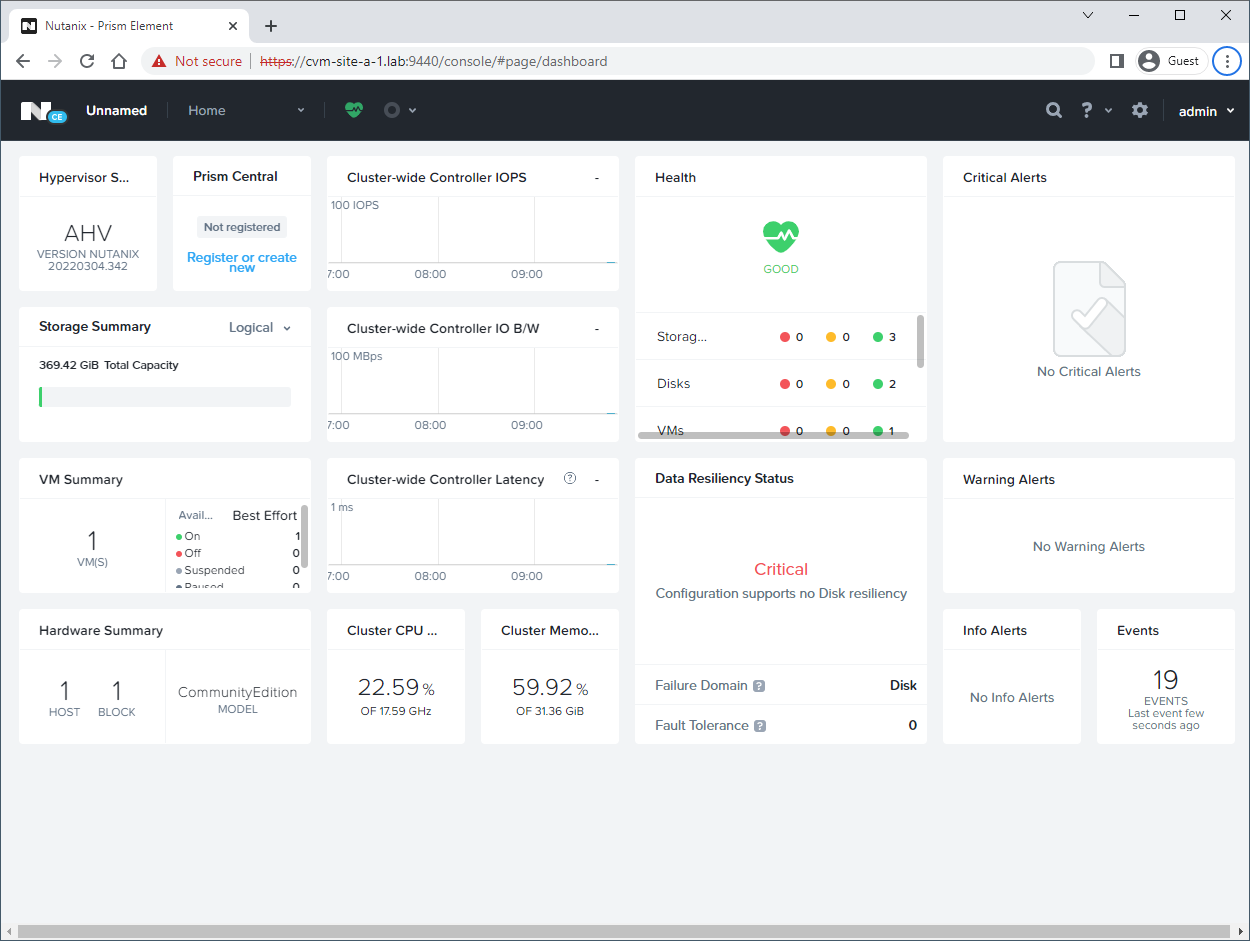Screen dimensions: 1250x941
Task: Click the Storage capacity usage bar
Action: [165, 397]
